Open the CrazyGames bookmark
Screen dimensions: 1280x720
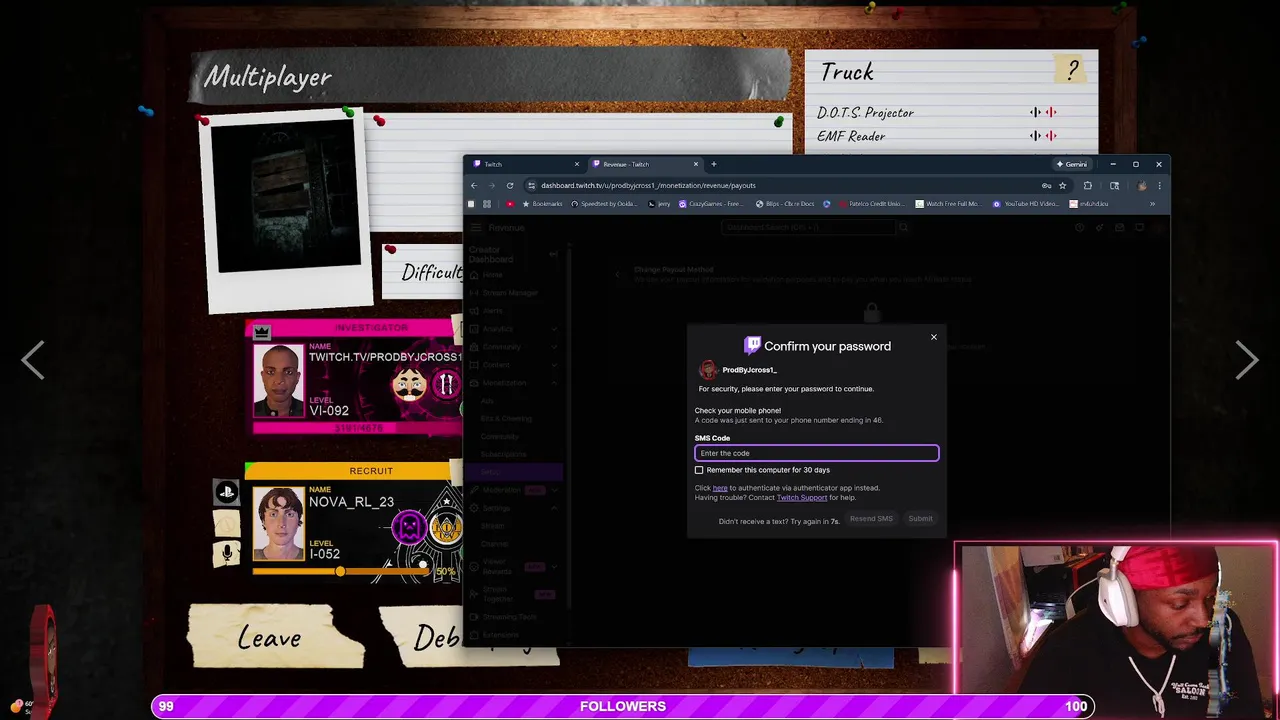pos(711,204)
